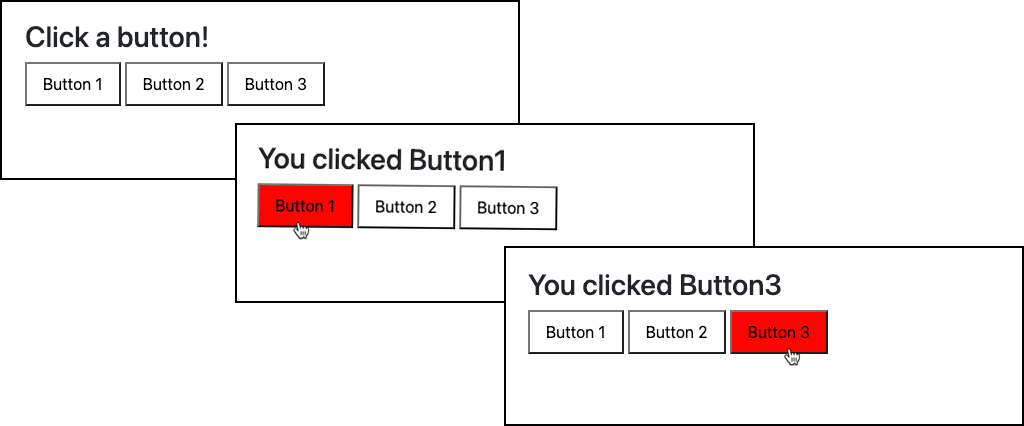
Task: Click Button 3 in "You clicked Button1" panel
Action: (x=507, y=208)
